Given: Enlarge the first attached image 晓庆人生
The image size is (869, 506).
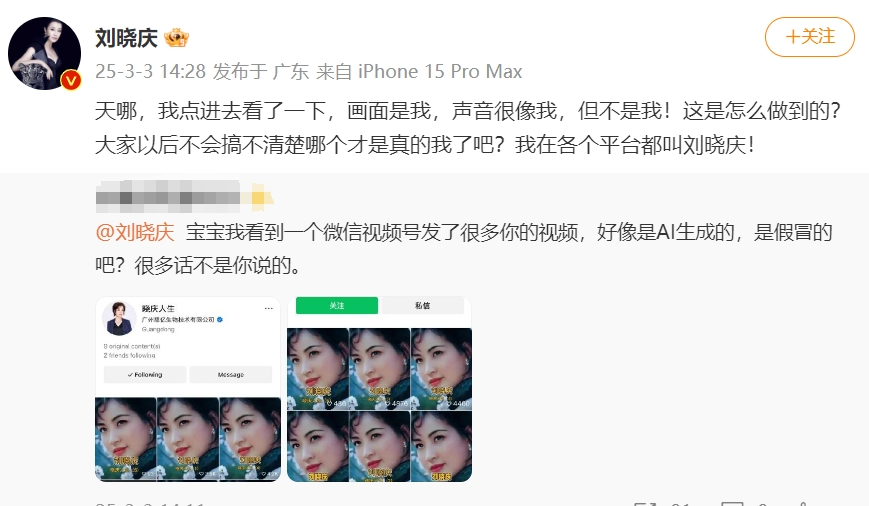Looking at the screenshot, I should [x=188, y=389].
